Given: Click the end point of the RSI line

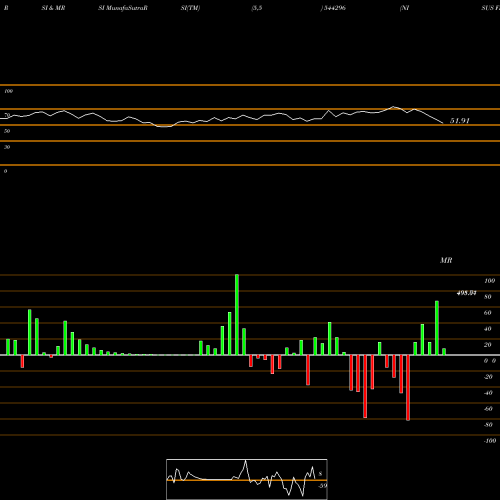Looking at the screenshot, I should tap(443, 123).
